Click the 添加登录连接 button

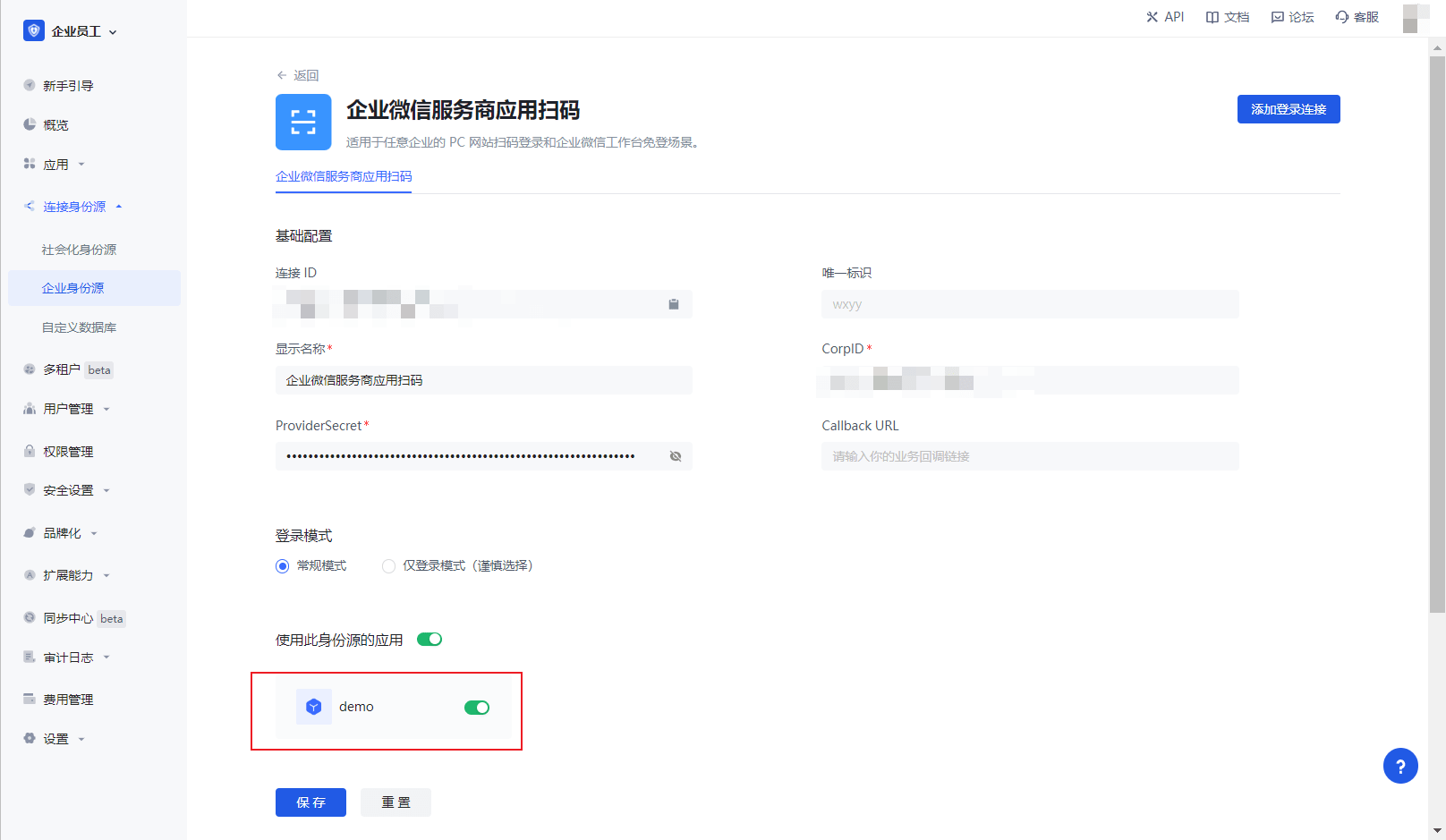(x=1288, y=109)
